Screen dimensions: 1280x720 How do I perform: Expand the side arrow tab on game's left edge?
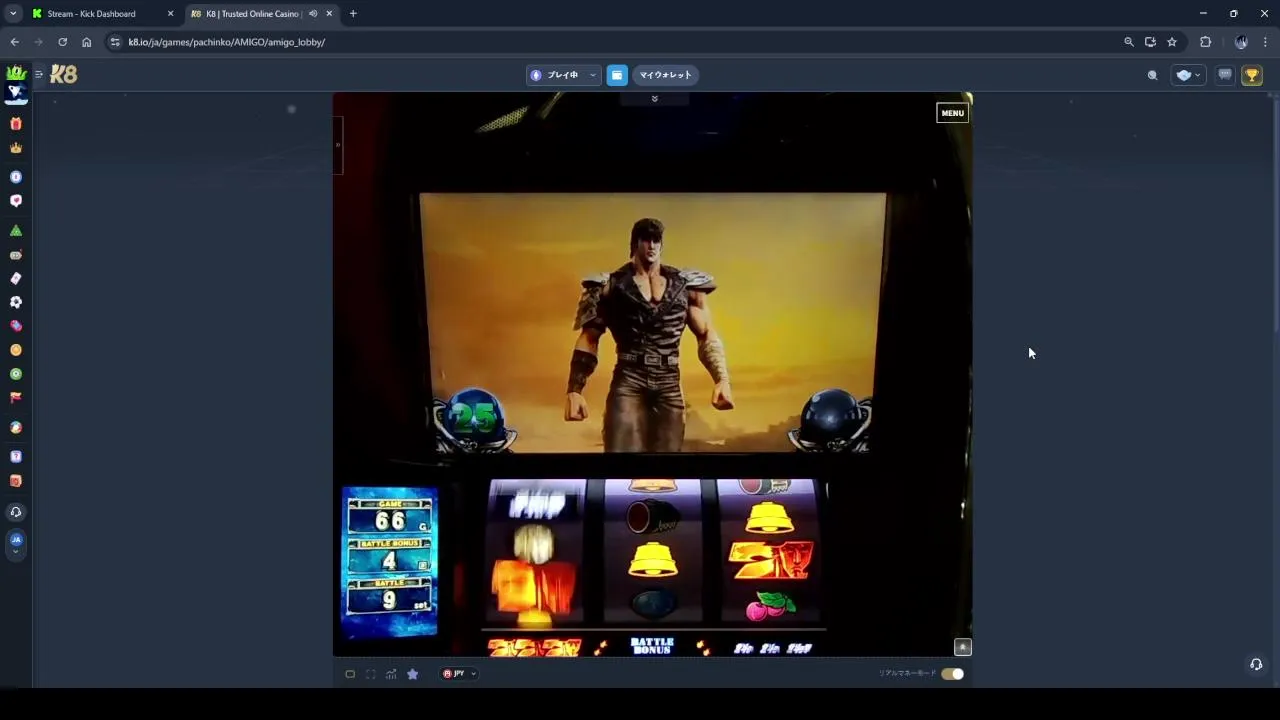coord(338,145)
